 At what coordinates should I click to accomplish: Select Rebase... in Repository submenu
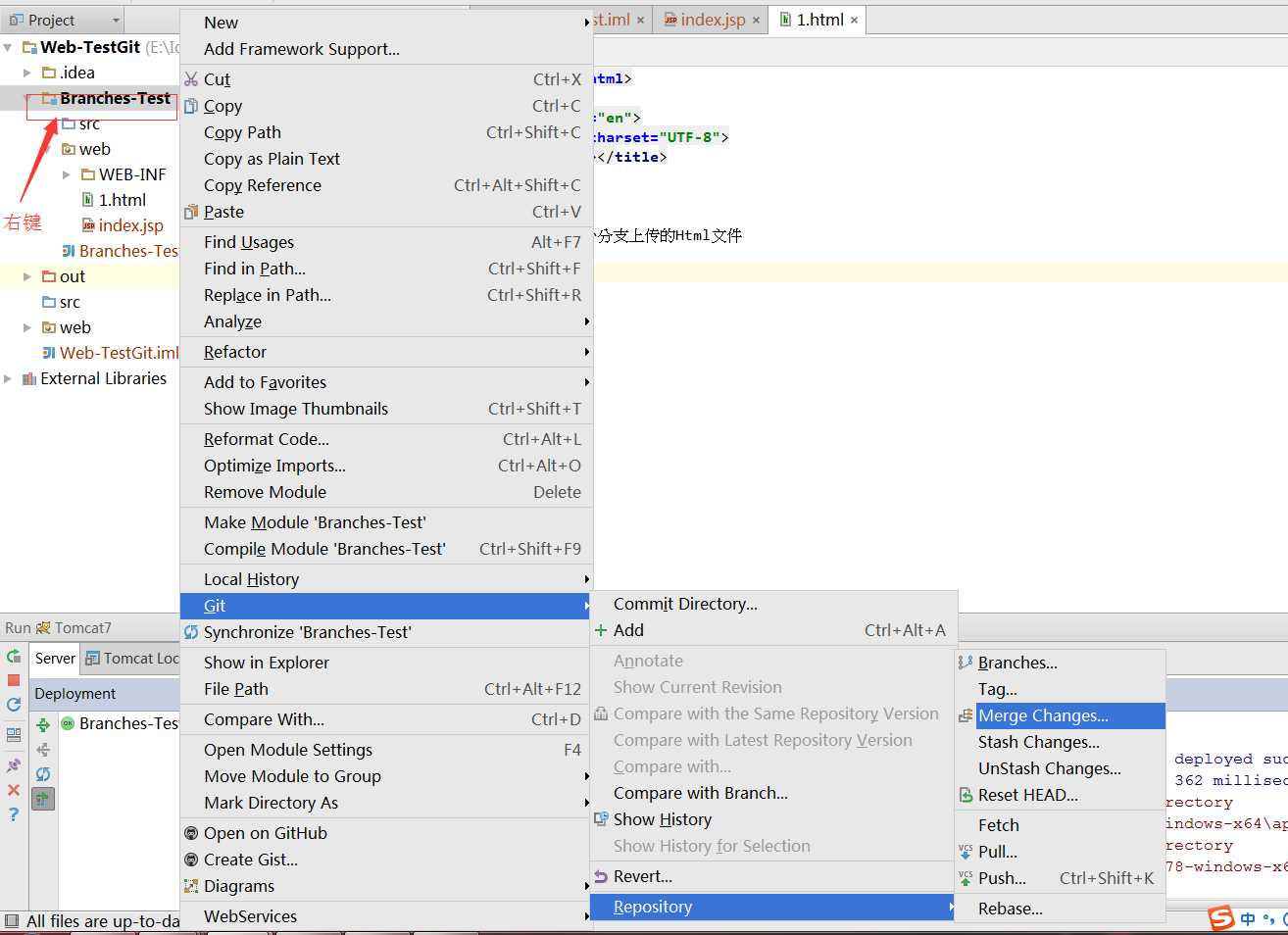coord(1061,909)
